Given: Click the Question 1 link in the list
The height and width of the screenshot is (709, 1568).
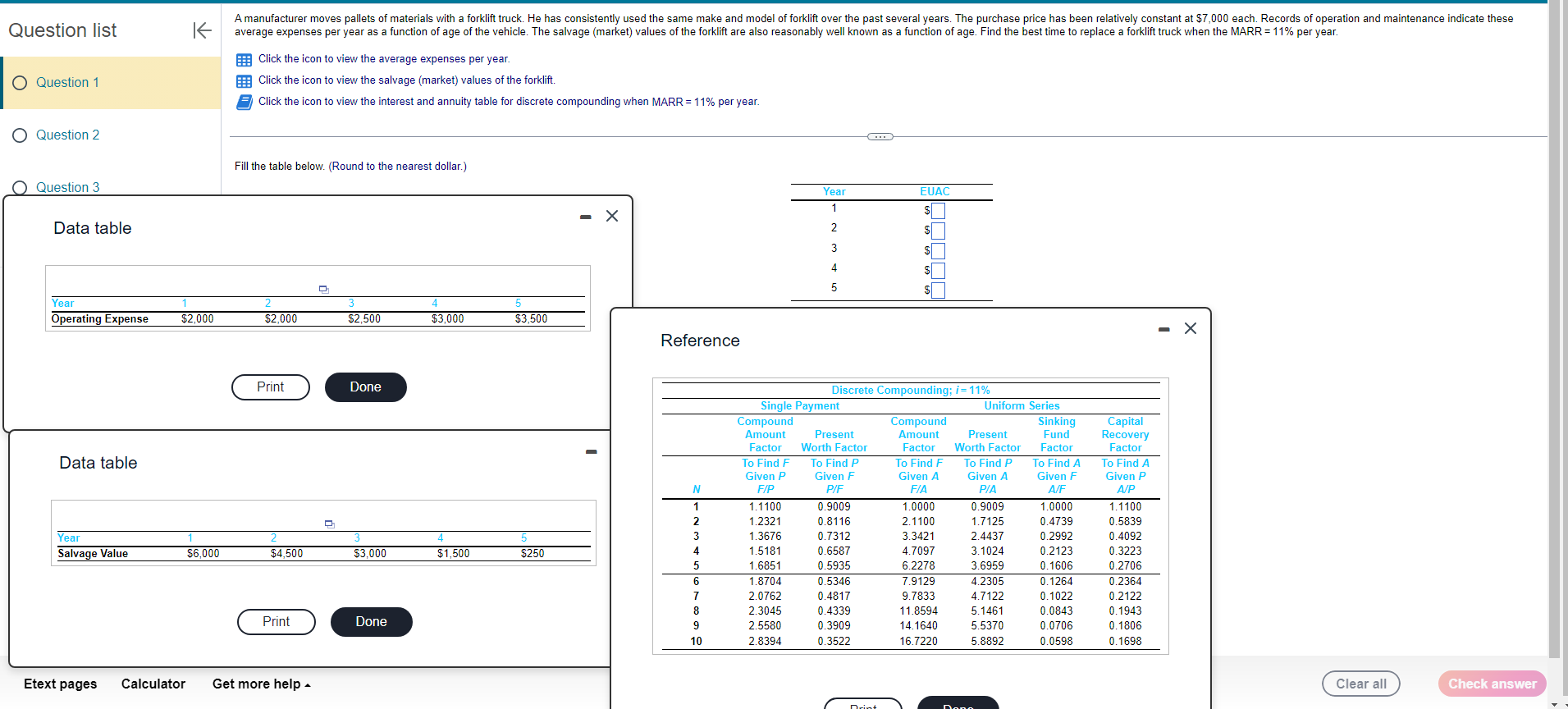Looking at the screenshot, I should pos(67,83).
